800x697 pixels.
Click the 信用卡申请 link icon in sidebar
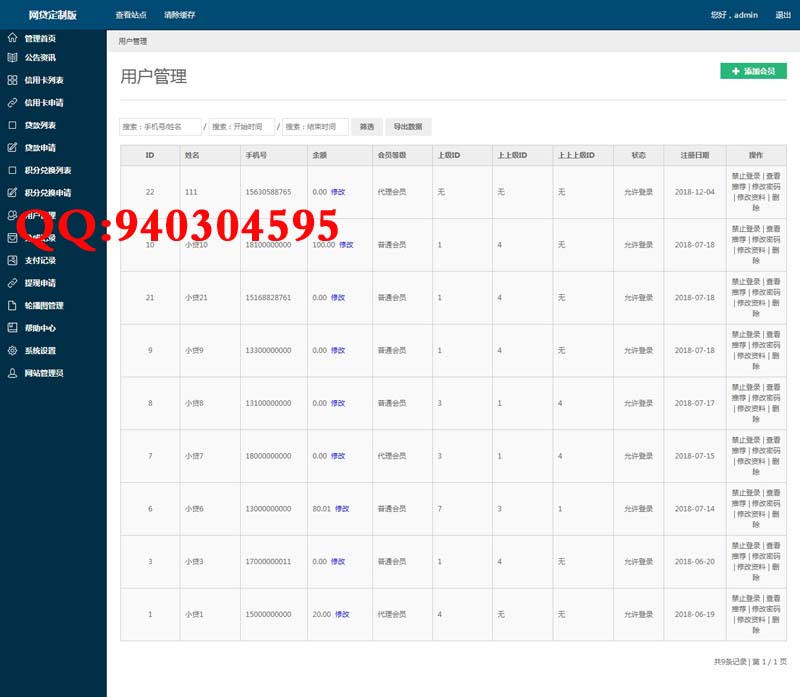(12, 103)
